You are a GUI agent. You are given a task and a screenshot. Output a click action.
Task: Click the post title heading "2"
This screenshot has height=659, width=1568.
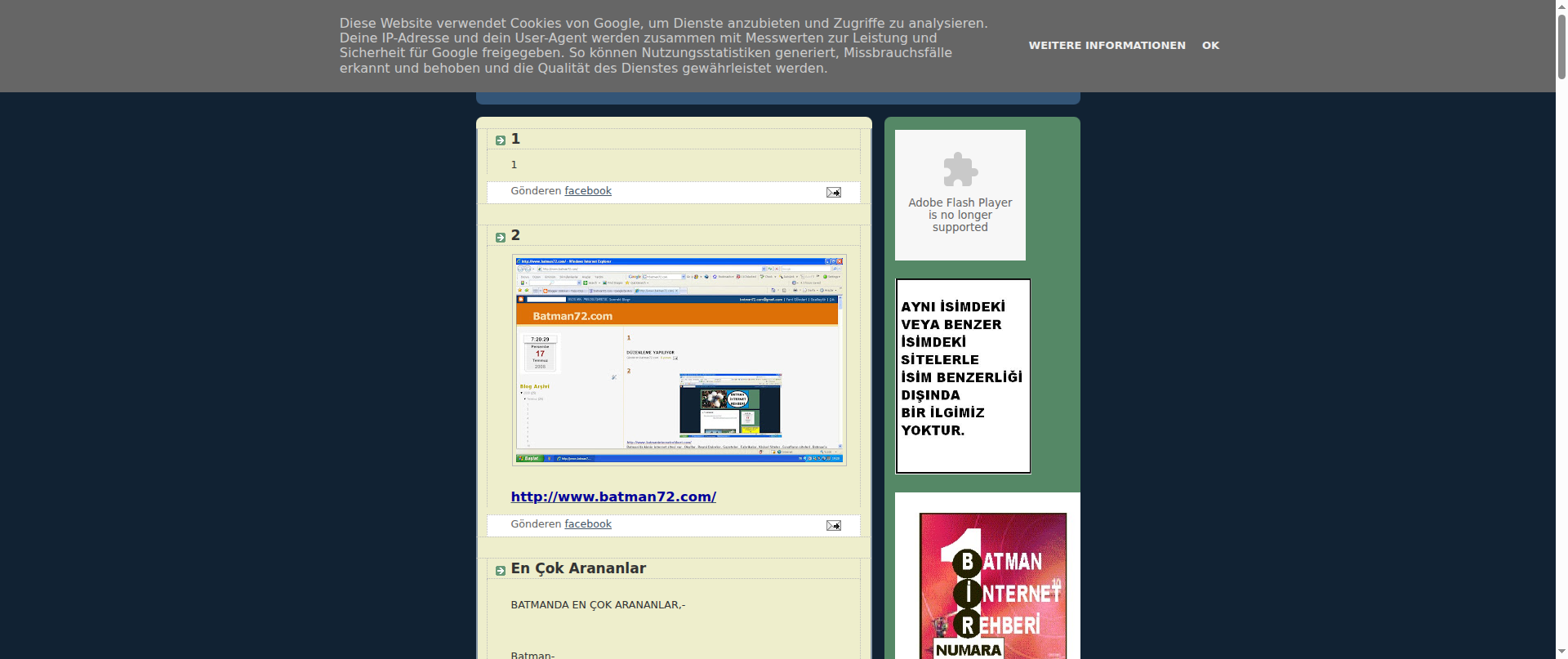[x=515, y=235]
